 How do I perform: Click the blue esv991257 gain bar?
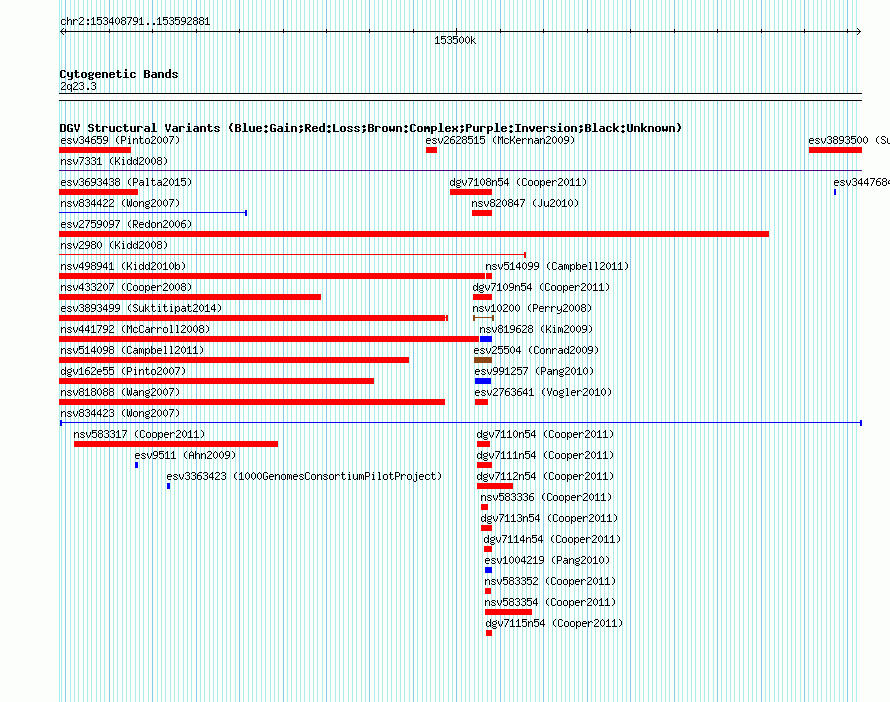pos(483,381)
